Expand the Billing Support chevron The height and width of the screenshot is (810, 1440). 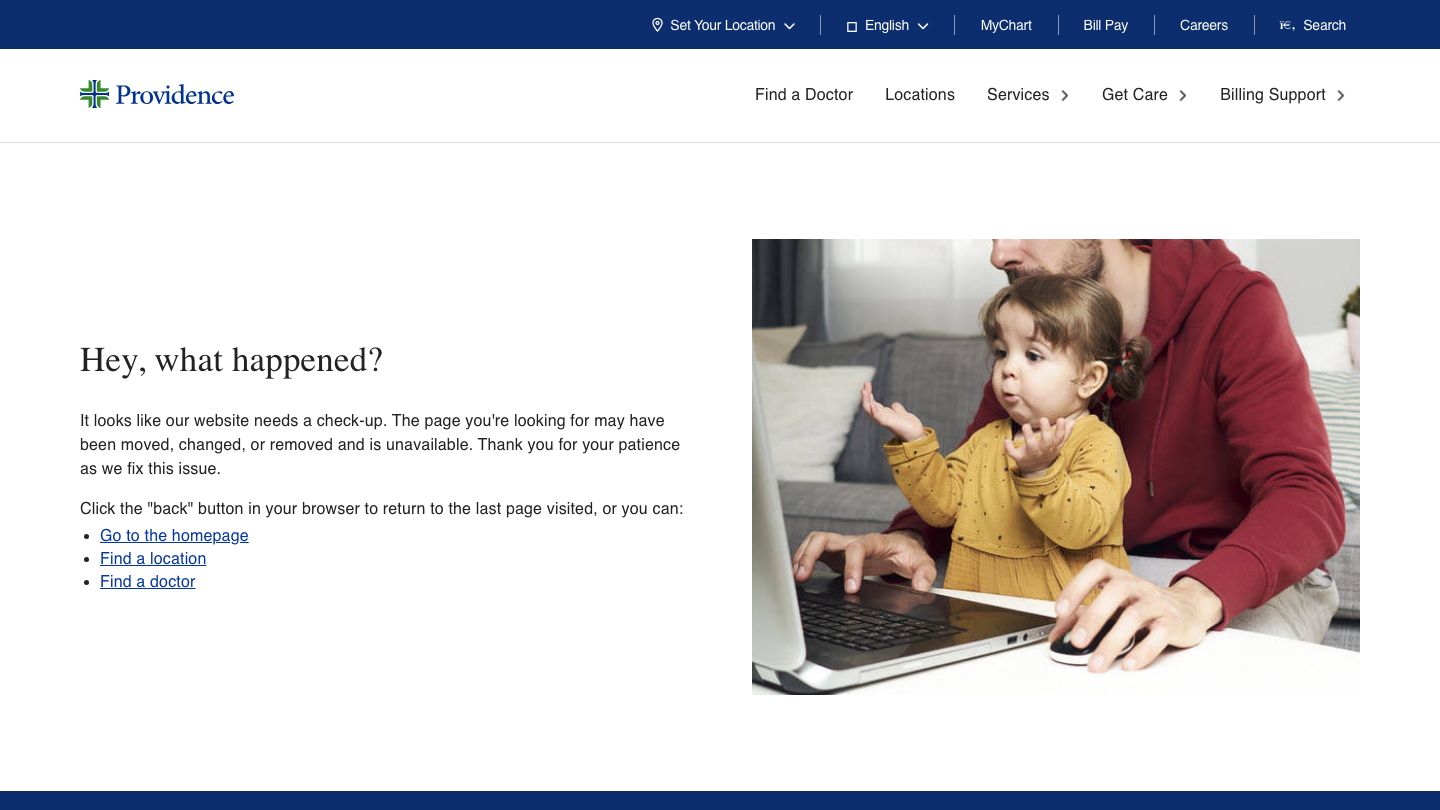1341,95
